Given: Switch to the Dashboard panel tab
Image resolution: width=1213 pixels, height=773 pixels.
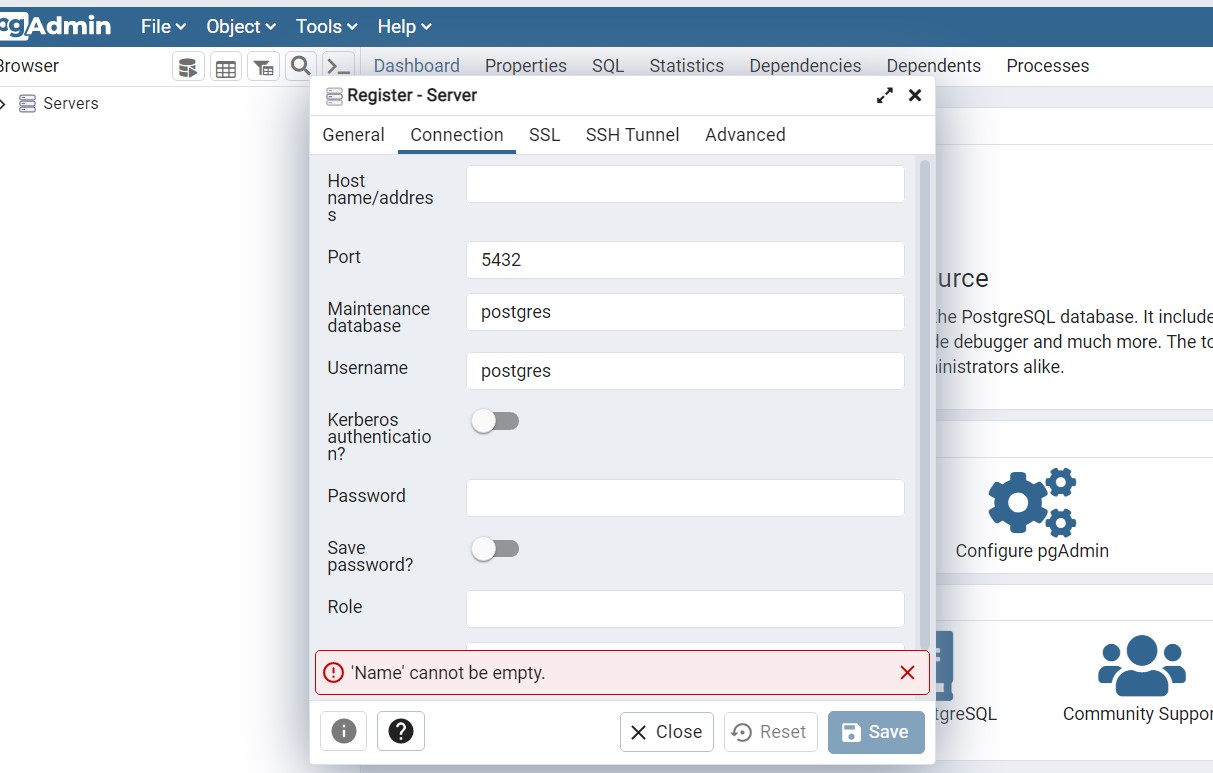Looking at the screenshot, I should click(x=416, y=66).
